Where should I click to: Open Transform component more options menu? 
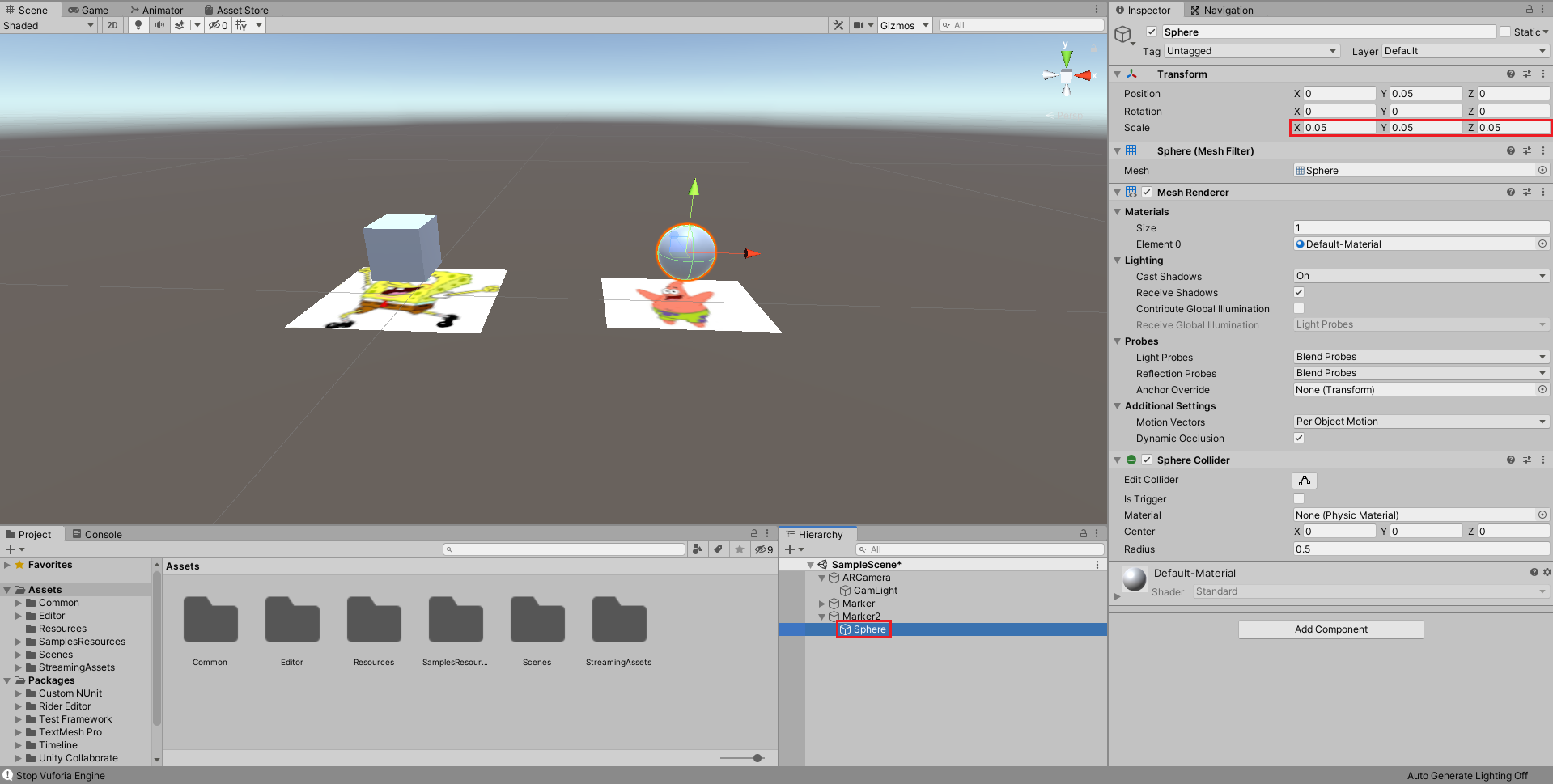(x=1543, y=74)
